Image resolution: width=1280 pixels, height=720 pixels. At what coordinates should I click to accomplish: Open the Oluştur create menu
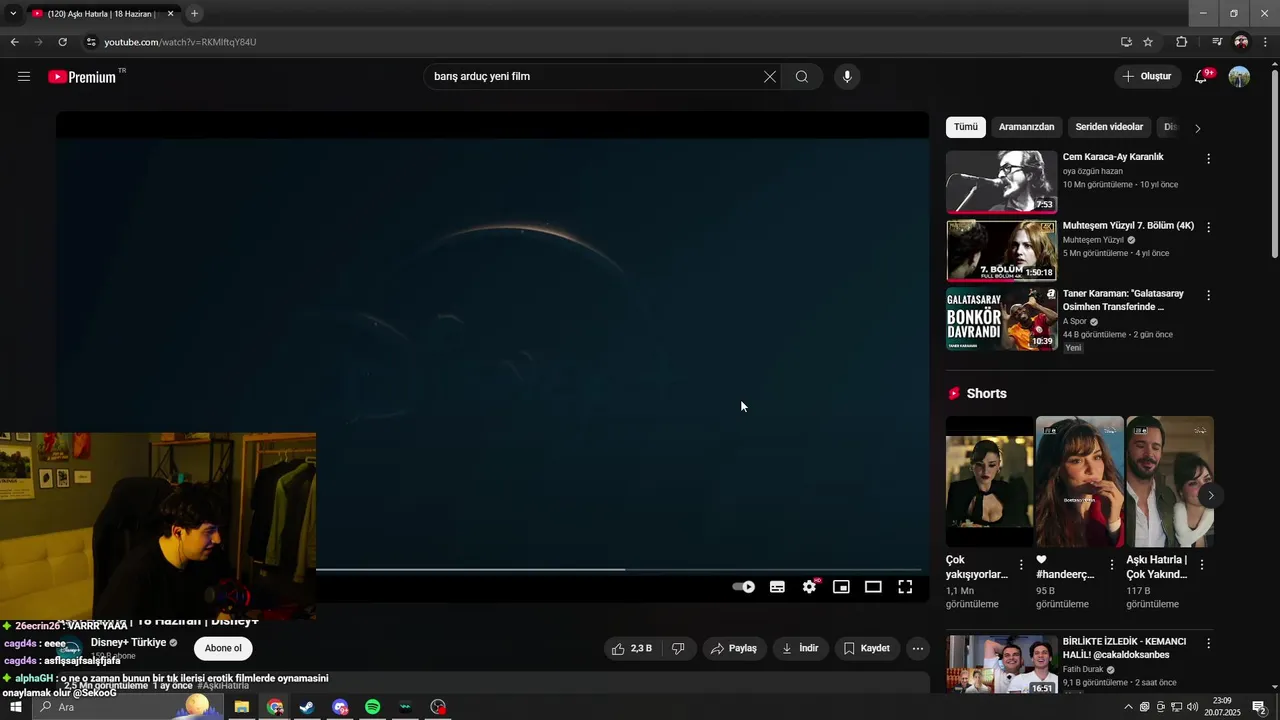pyautogui.click(x=1147, y=77)
